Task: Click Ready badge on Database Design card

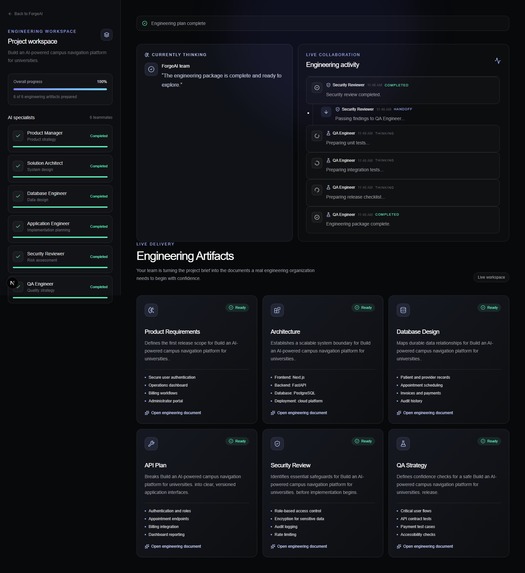Action: (489, 308)
